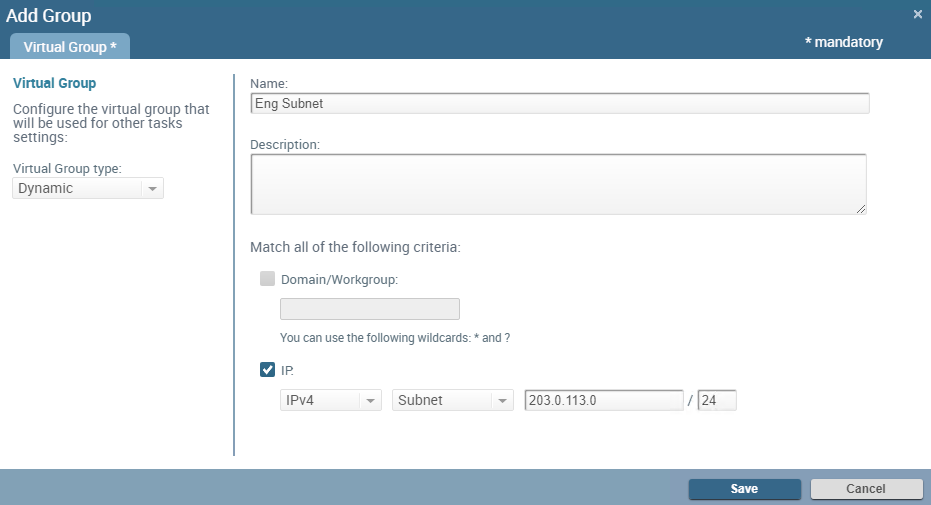This screenshot has width=931, height=505.
Task: Open the Virtual Group type dropdown
Action: 88,188
